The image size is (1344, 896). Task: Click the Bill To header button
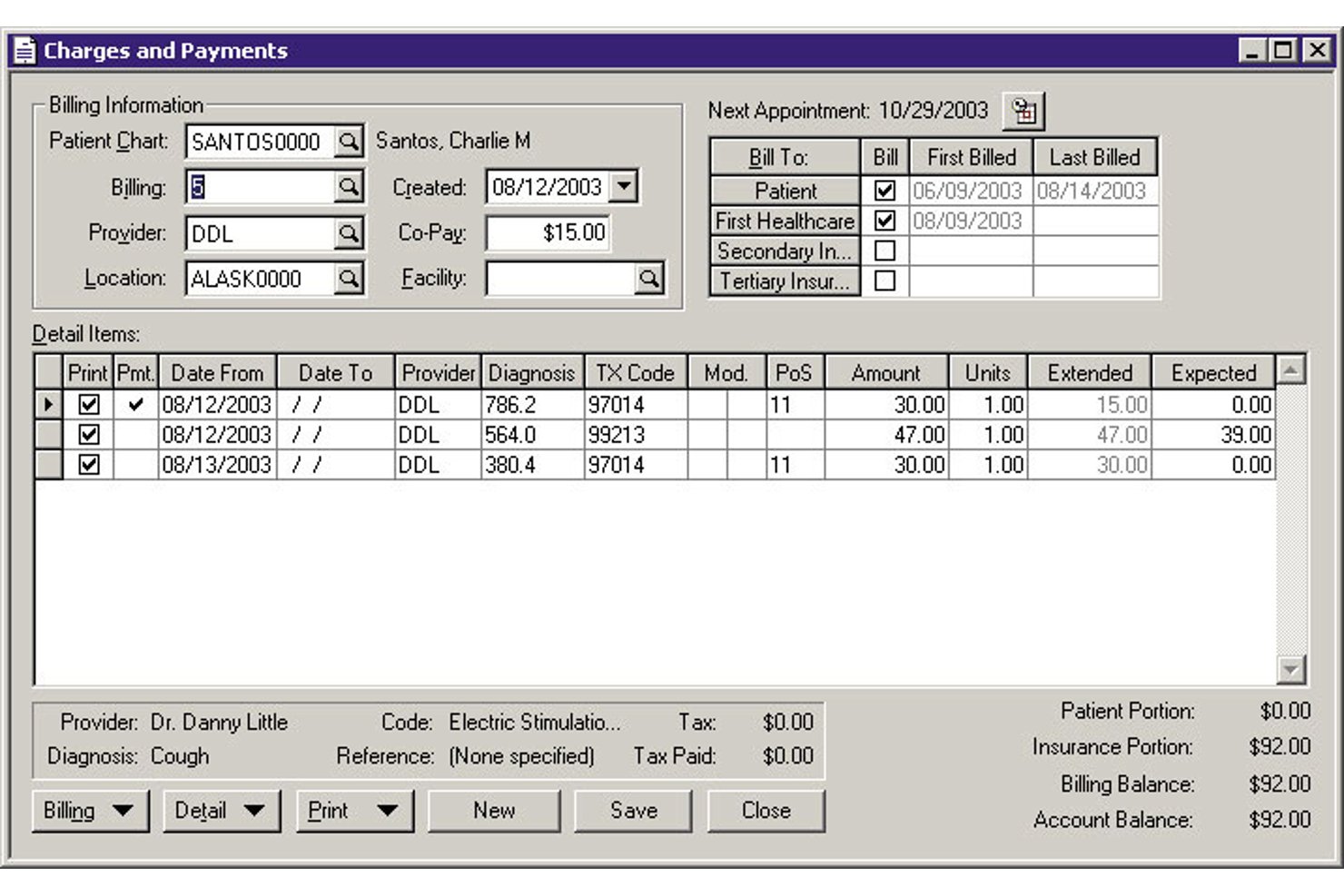coord(786,157)
